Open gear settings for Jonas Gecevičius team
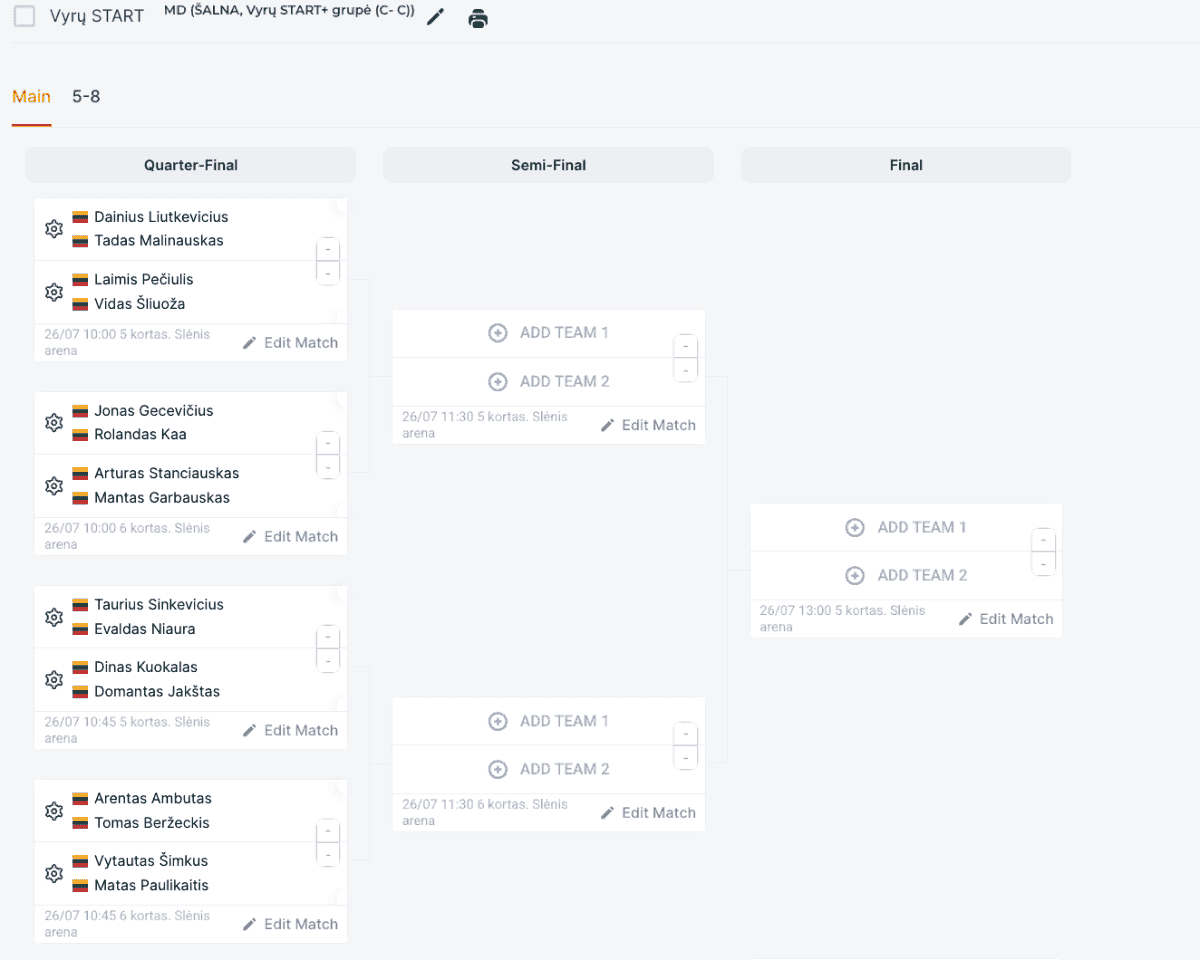1200x960 pixels. coord(54,423)
